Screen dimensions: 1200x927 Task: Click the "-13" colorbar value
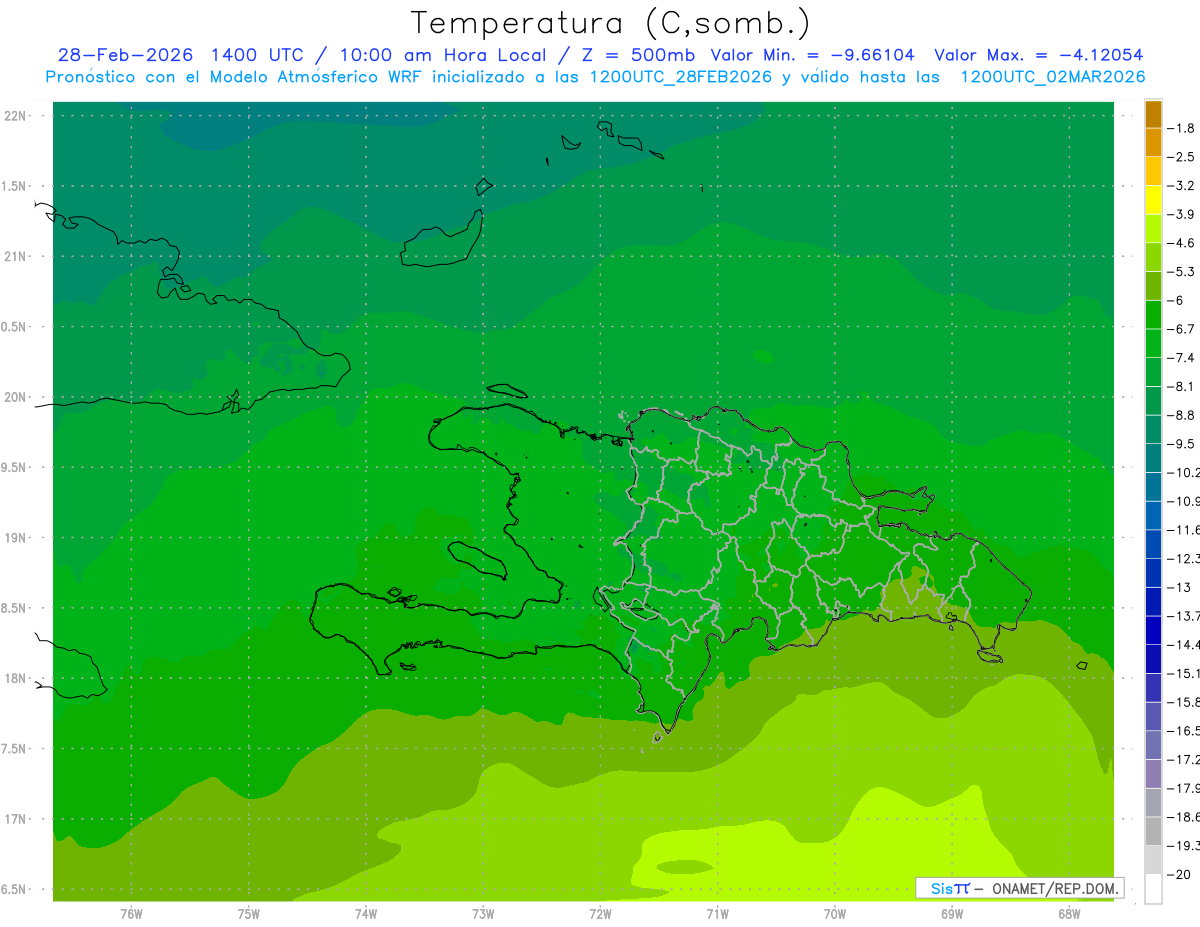[x=1178, y=587]
